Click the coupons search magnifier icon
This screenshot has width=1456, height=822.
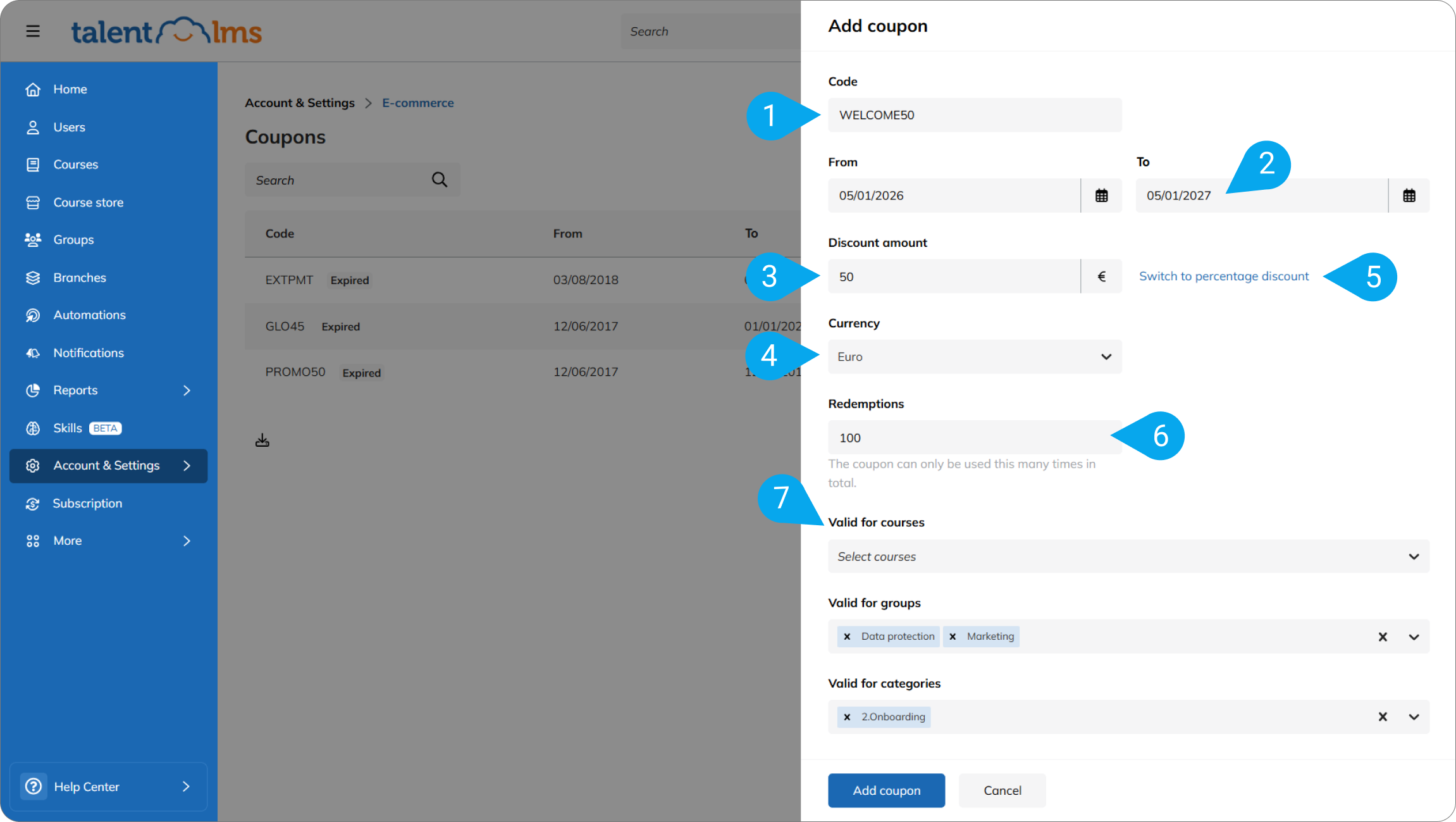point(439,180)
